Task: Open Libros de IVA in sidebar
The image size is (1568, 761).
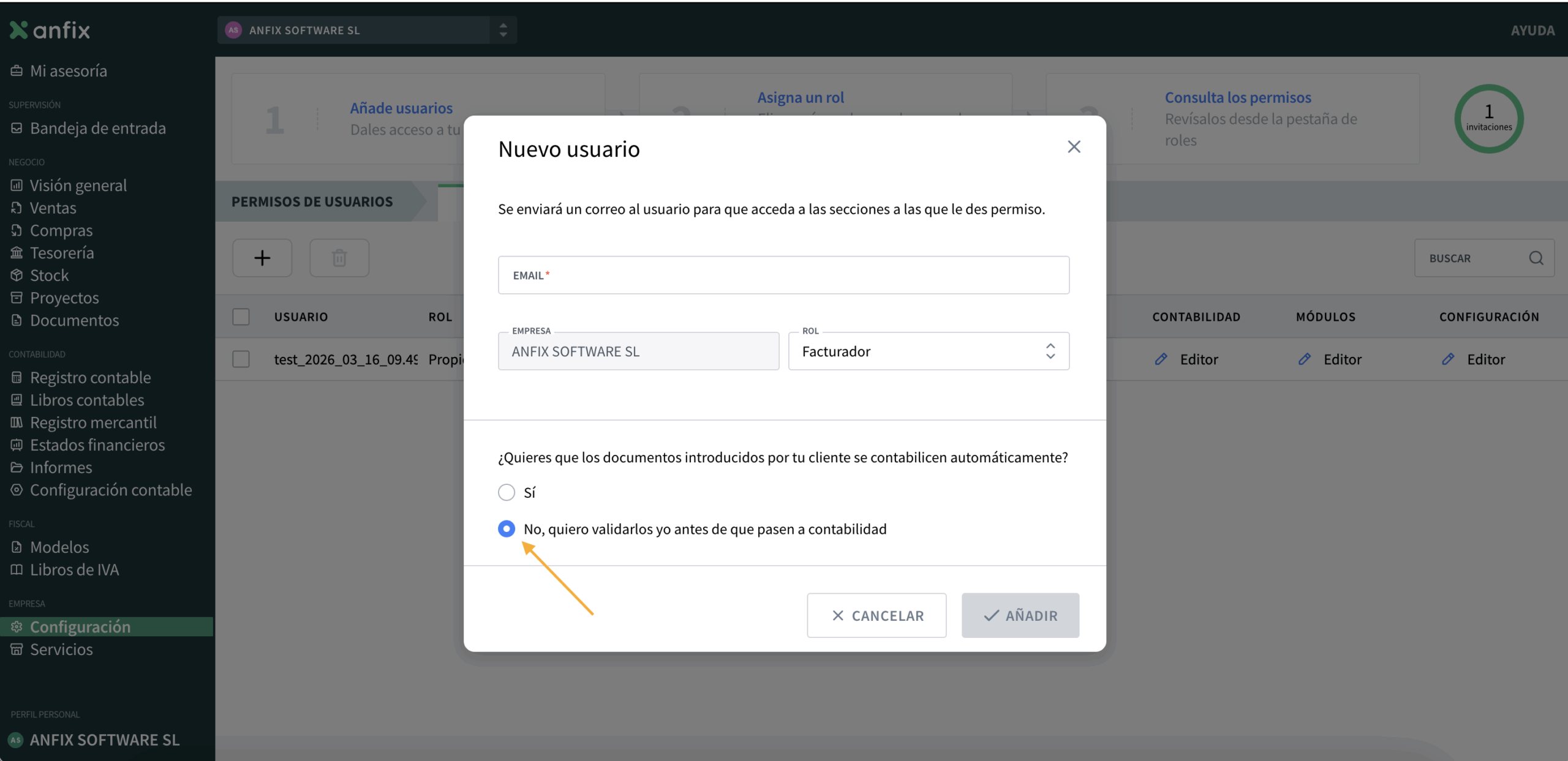Action: click(74, 569)
